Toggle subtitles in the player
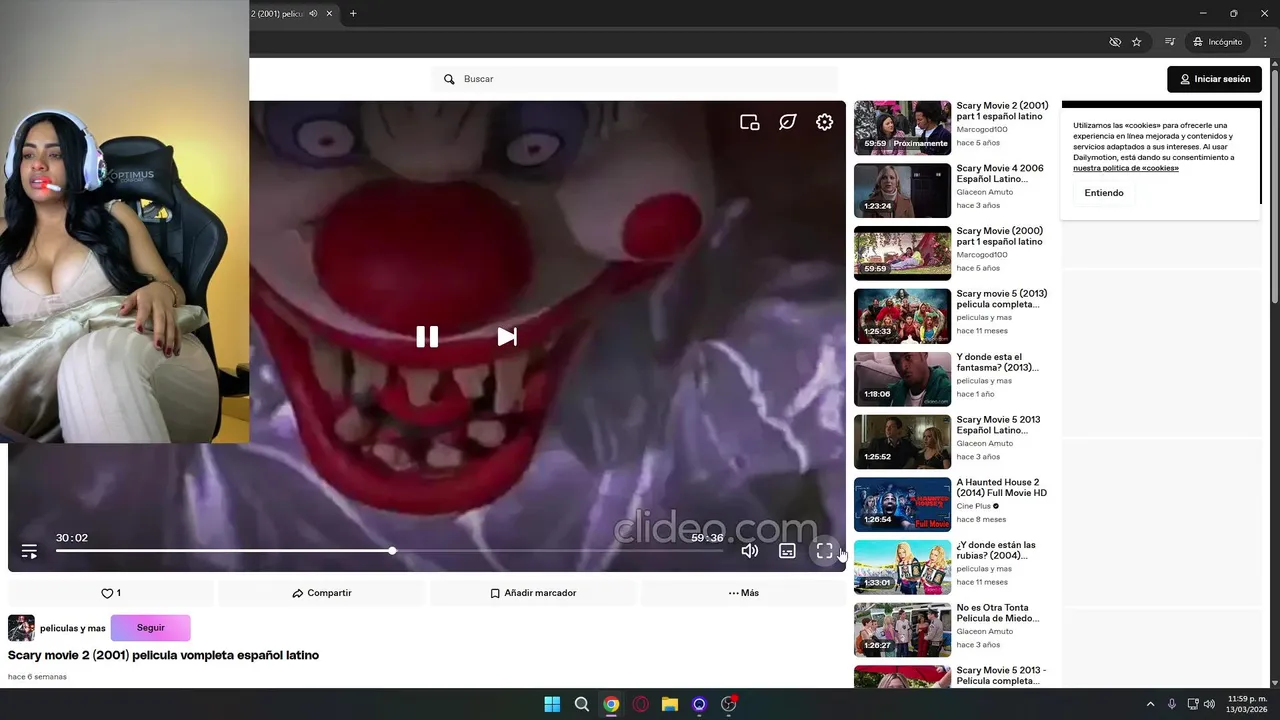This screenshot has height=720, width=1280. pyautogui.click(x=787, y=551)
